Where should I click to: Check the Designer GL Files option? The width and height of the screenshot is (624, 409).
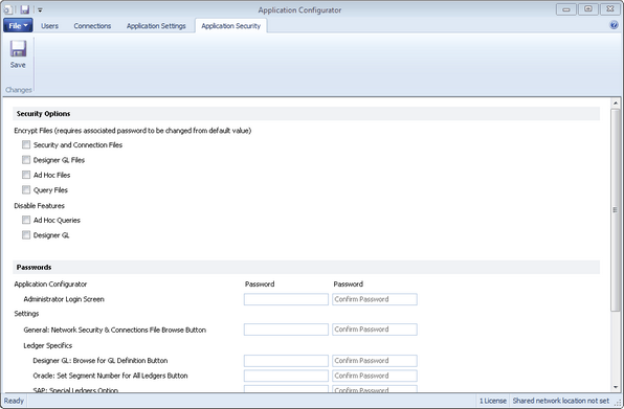tap(27, 160)
